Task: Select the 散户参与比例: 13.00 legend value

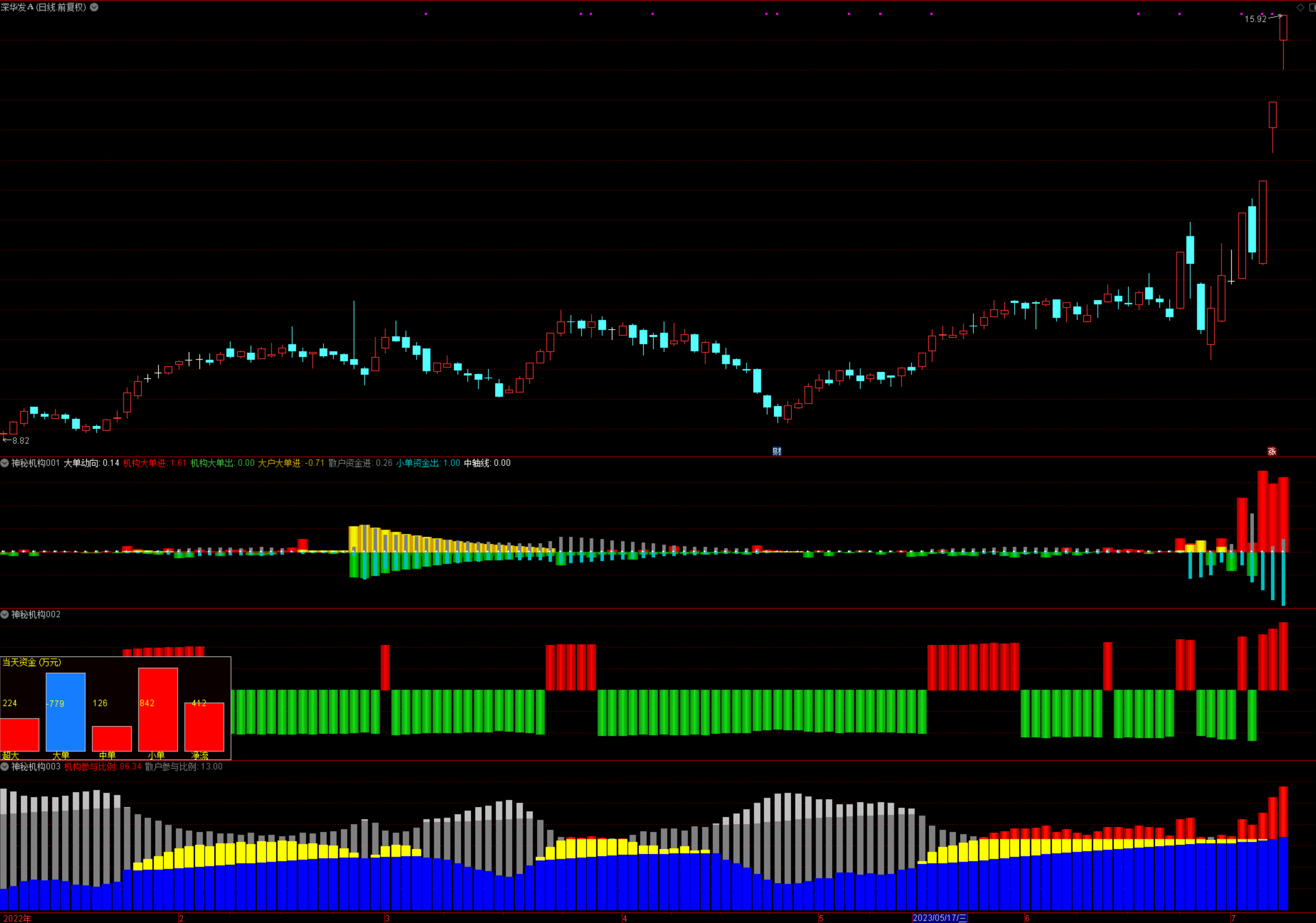Action: 183,767
